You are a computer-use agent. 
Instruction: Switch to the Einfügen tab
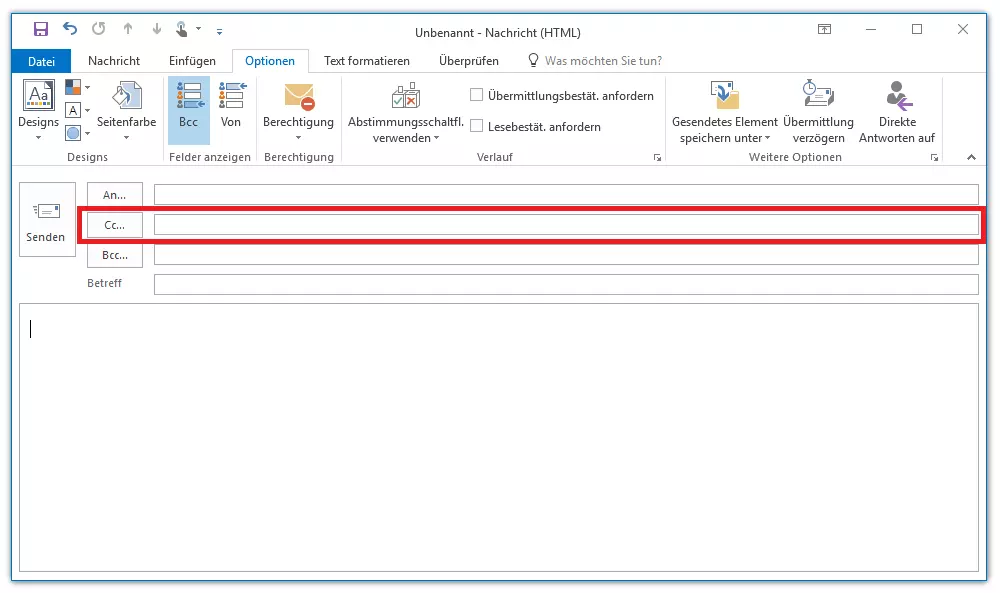(192, 61)
